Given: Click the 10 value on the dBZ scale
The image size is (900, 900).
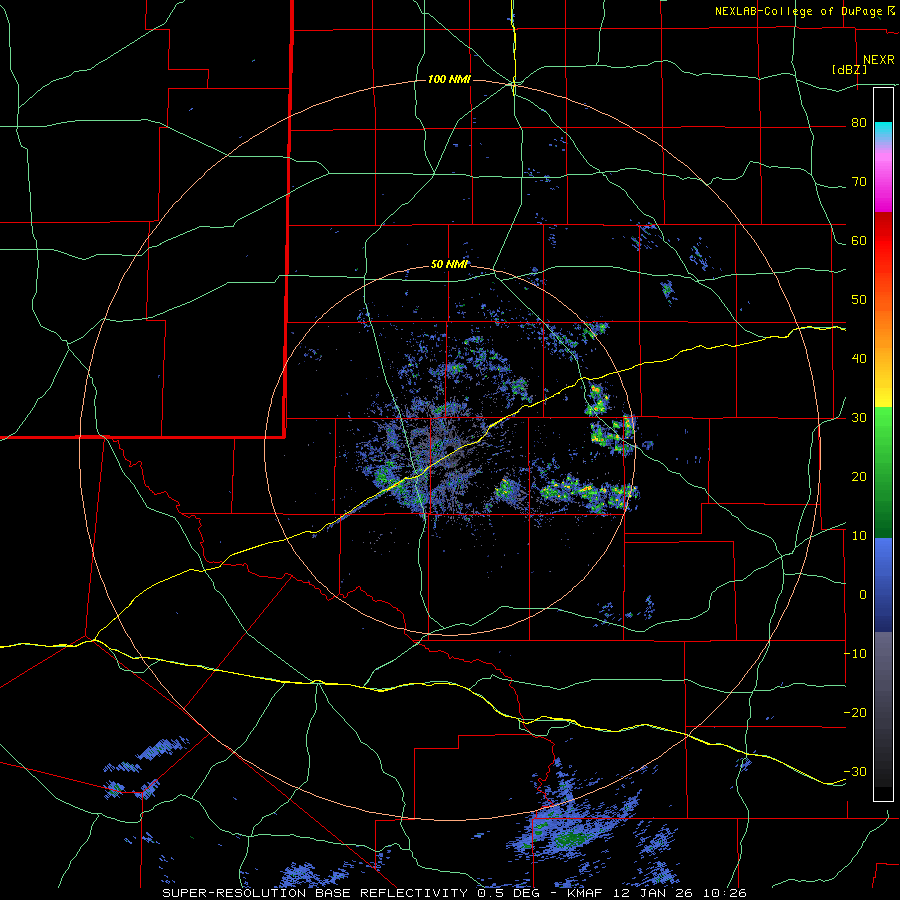Looking at the screenshot, I should click(859, 536).
